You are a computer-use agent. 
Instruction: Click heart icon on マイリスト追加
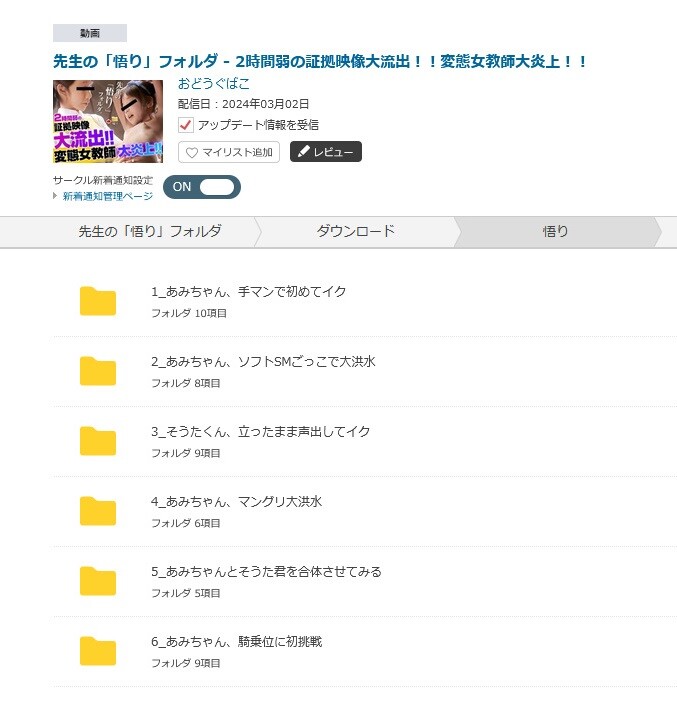click(x=192, y=152)
